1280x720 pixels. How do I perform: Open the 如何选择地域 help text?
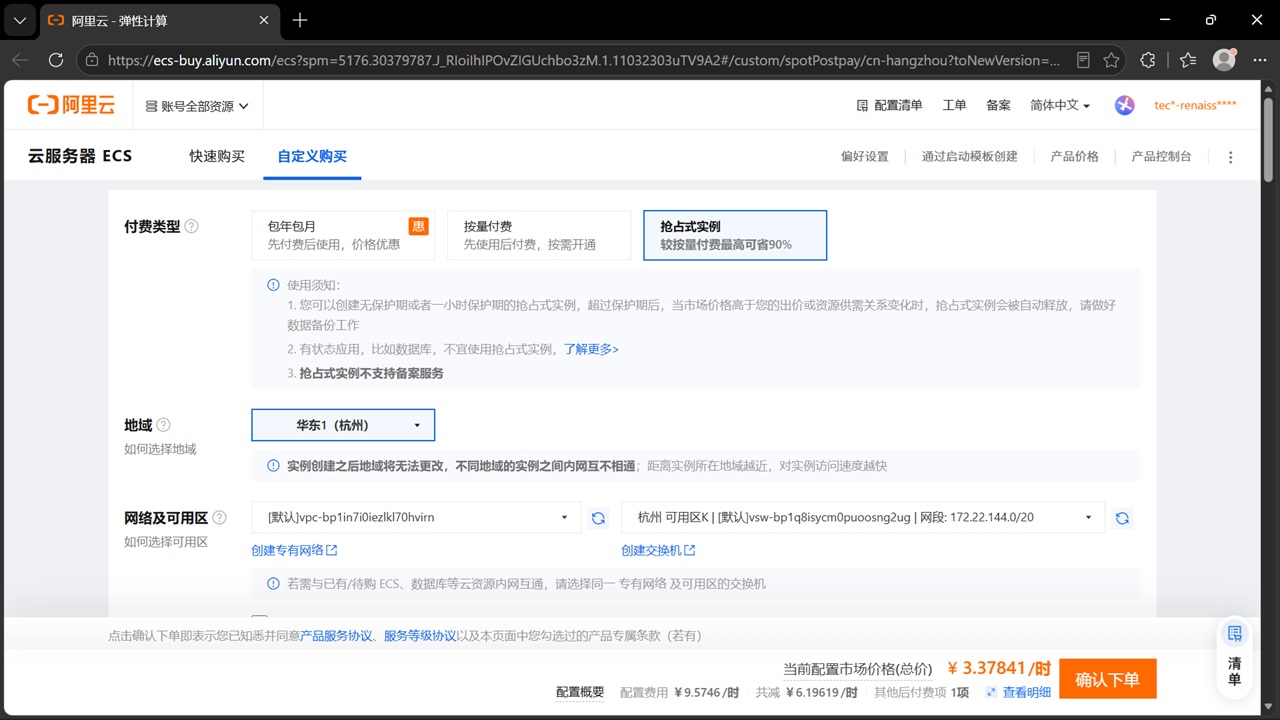(160, 449)
